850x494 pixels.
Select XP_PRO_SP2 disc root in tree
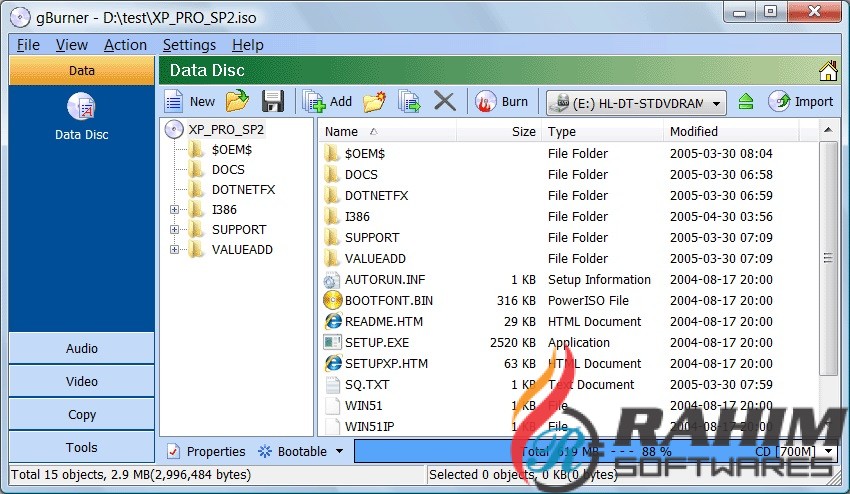point(226,130)
